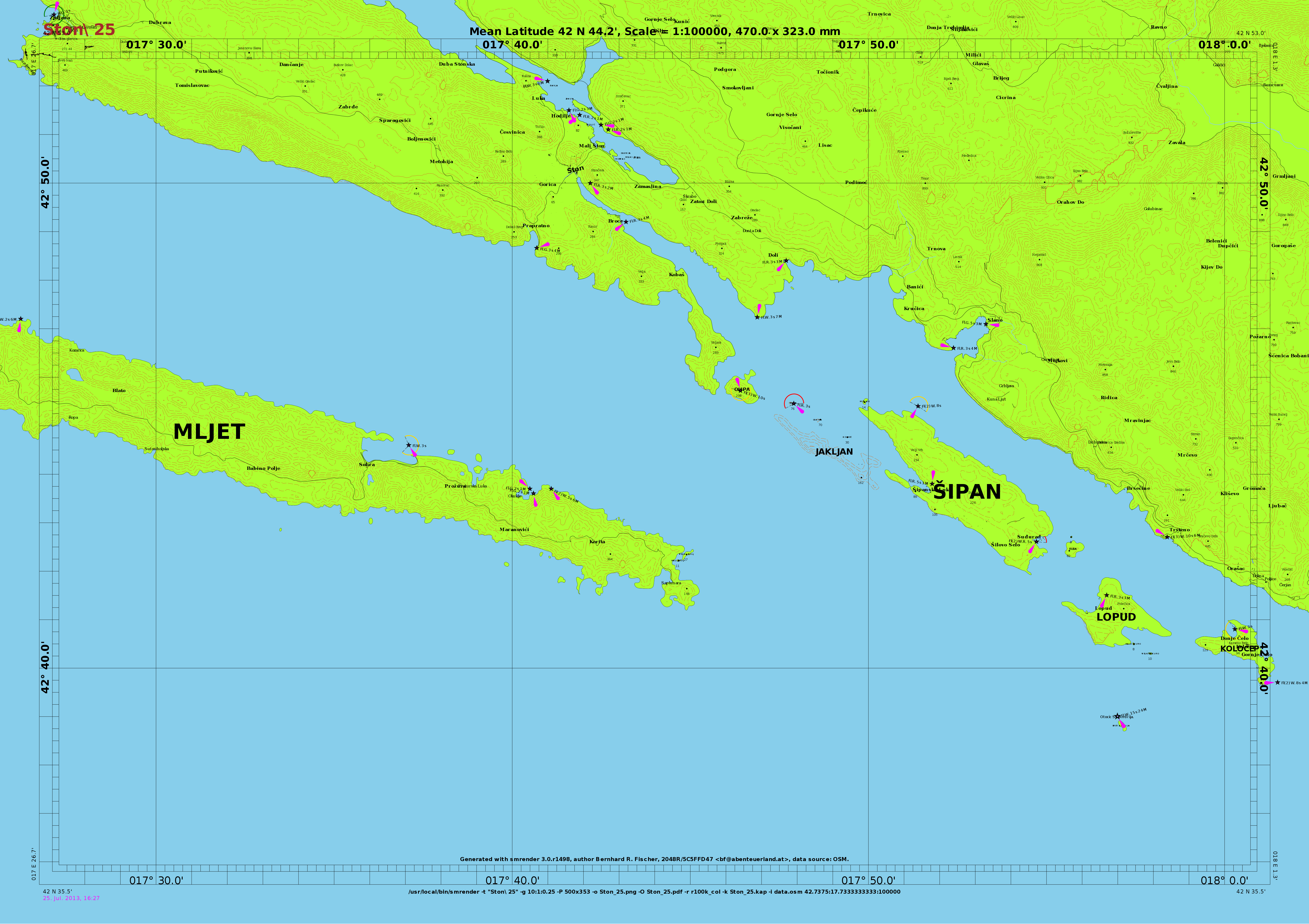Click the Fl(2)W.8s light star north of Šipan
Image resolution: width=1309 pixels, height=924 pixels.
click(x=917, y=406)
